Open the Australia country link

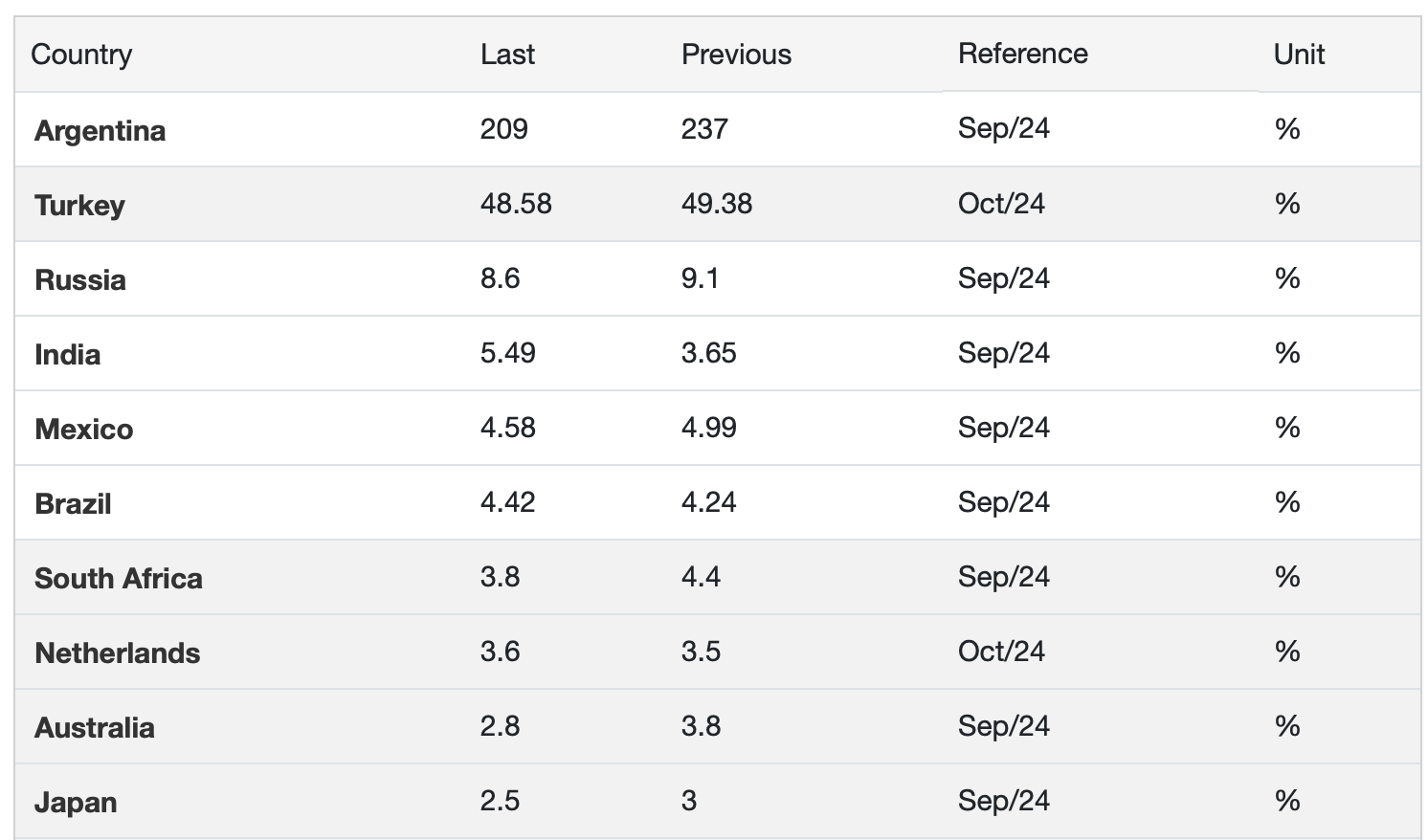pos(94,727)
